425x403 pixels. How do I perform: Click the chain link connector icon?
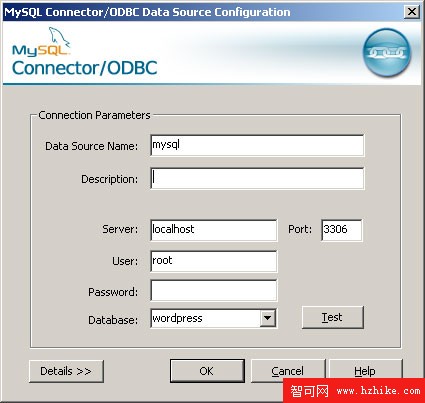(x=387, y=52)
